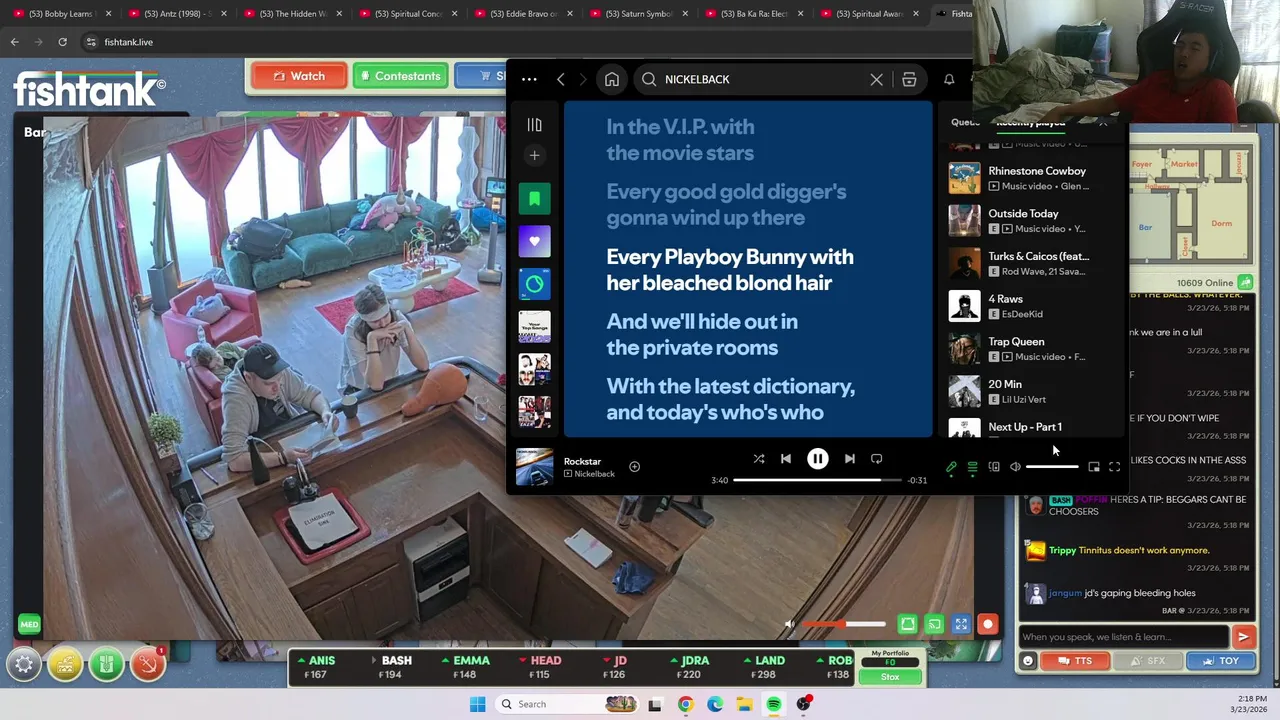Image resolution: width=1280 pixels, height=720 pixels.
Task: Clear the NICKELBACK search text
Action: (876, 79)
